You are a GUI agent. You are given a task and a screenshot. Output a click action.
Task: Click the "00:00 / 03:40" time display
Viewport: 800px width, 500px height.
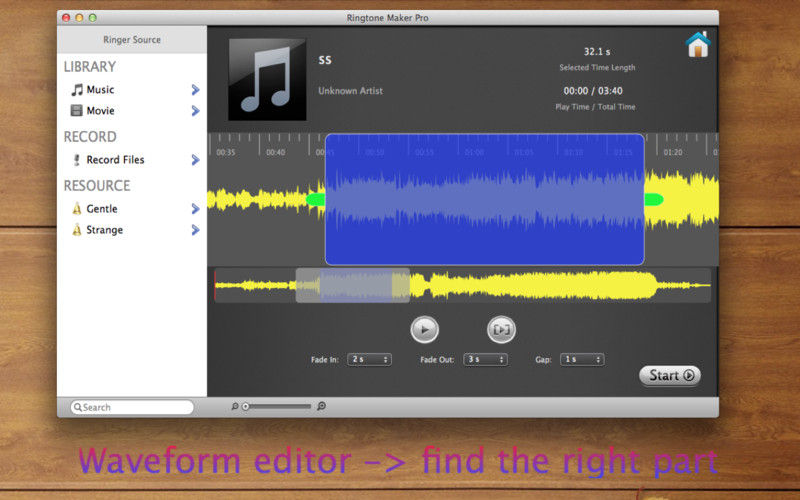coord(593,91)
